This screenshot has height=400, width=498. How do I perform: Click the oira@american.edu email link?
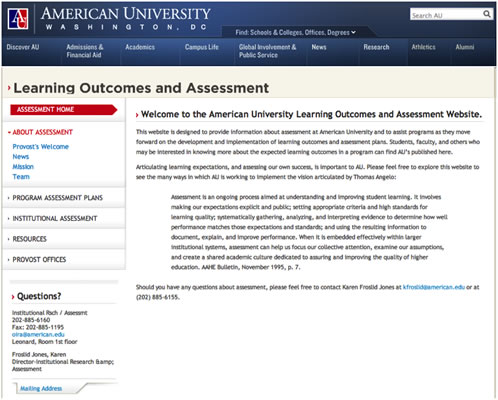tap(38, 334)
